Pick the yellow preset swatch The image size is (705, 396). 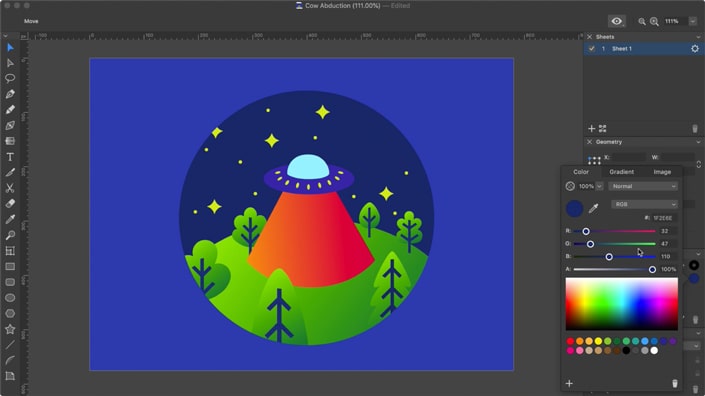click(x=598, y=341)
